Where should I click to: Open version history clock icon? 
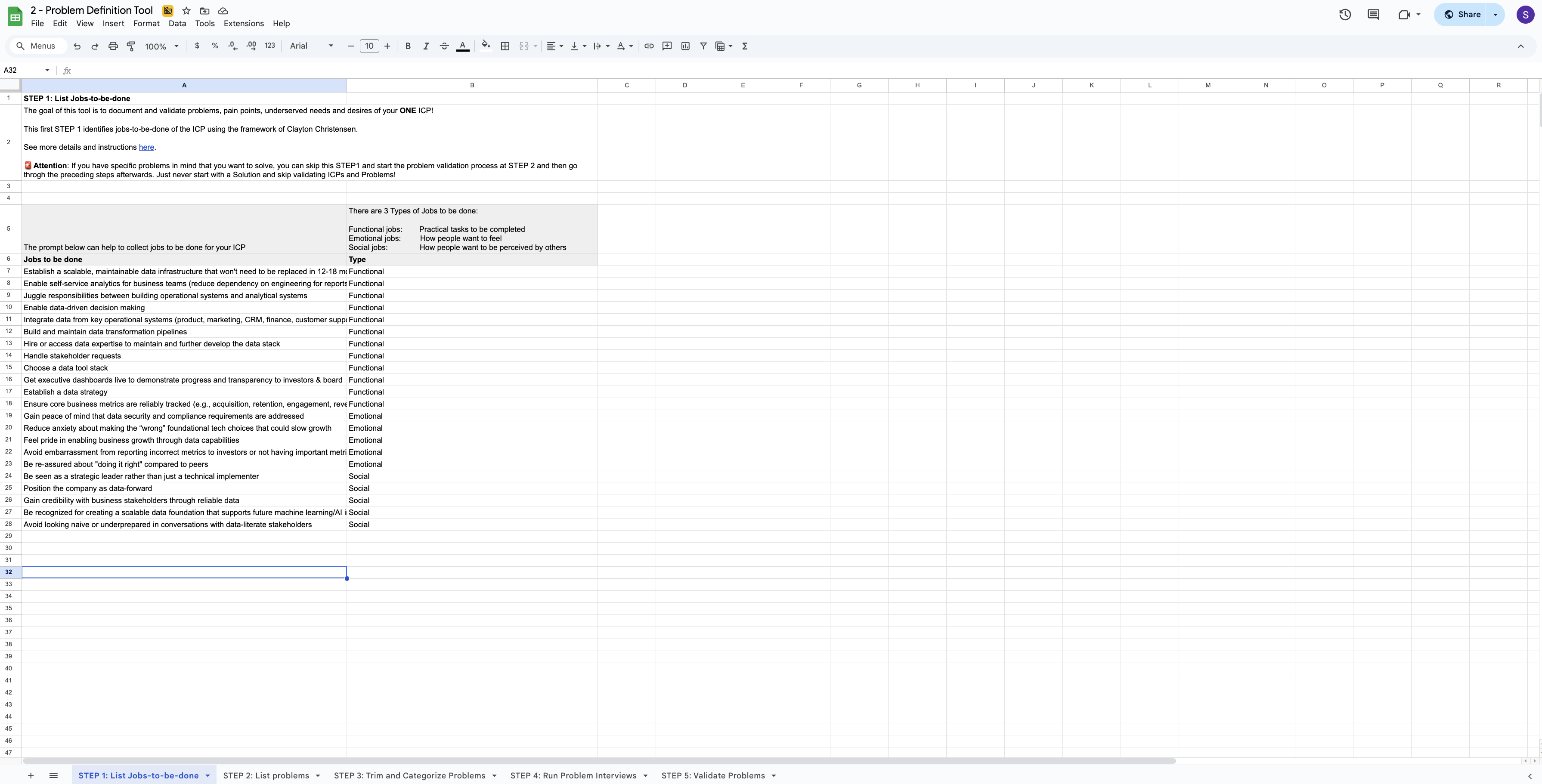1344,15
